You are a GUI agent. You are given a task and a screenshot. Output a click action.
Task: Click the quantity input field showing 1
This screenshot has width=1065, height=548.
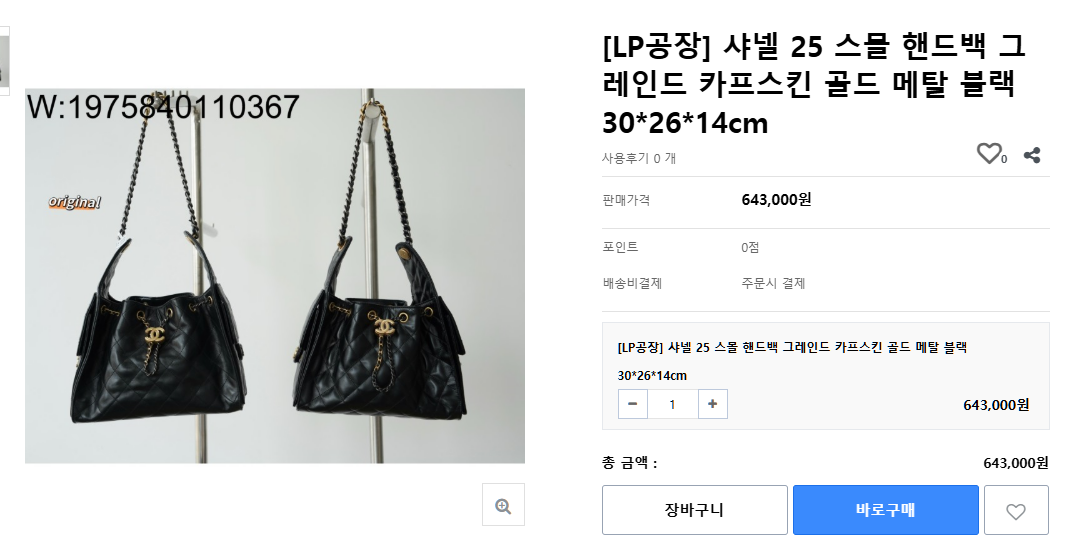[672, 404]
